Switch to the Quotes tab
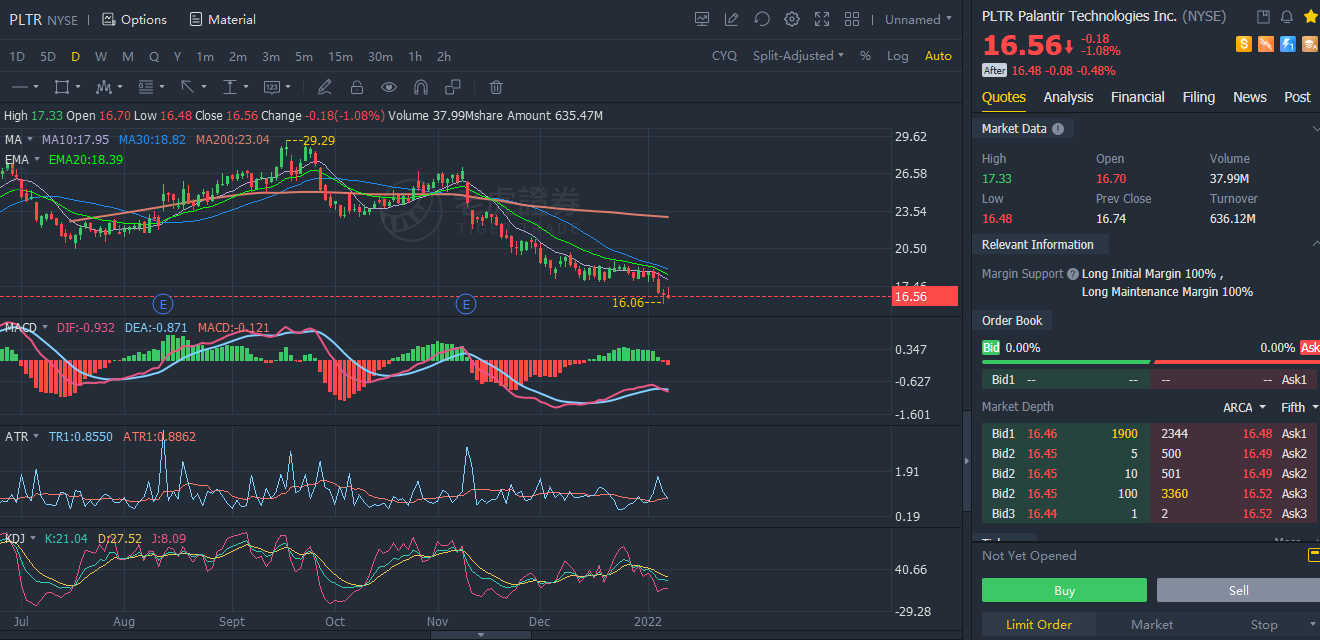Viewport: 1320px width, 640px height. click(1003, 97)
